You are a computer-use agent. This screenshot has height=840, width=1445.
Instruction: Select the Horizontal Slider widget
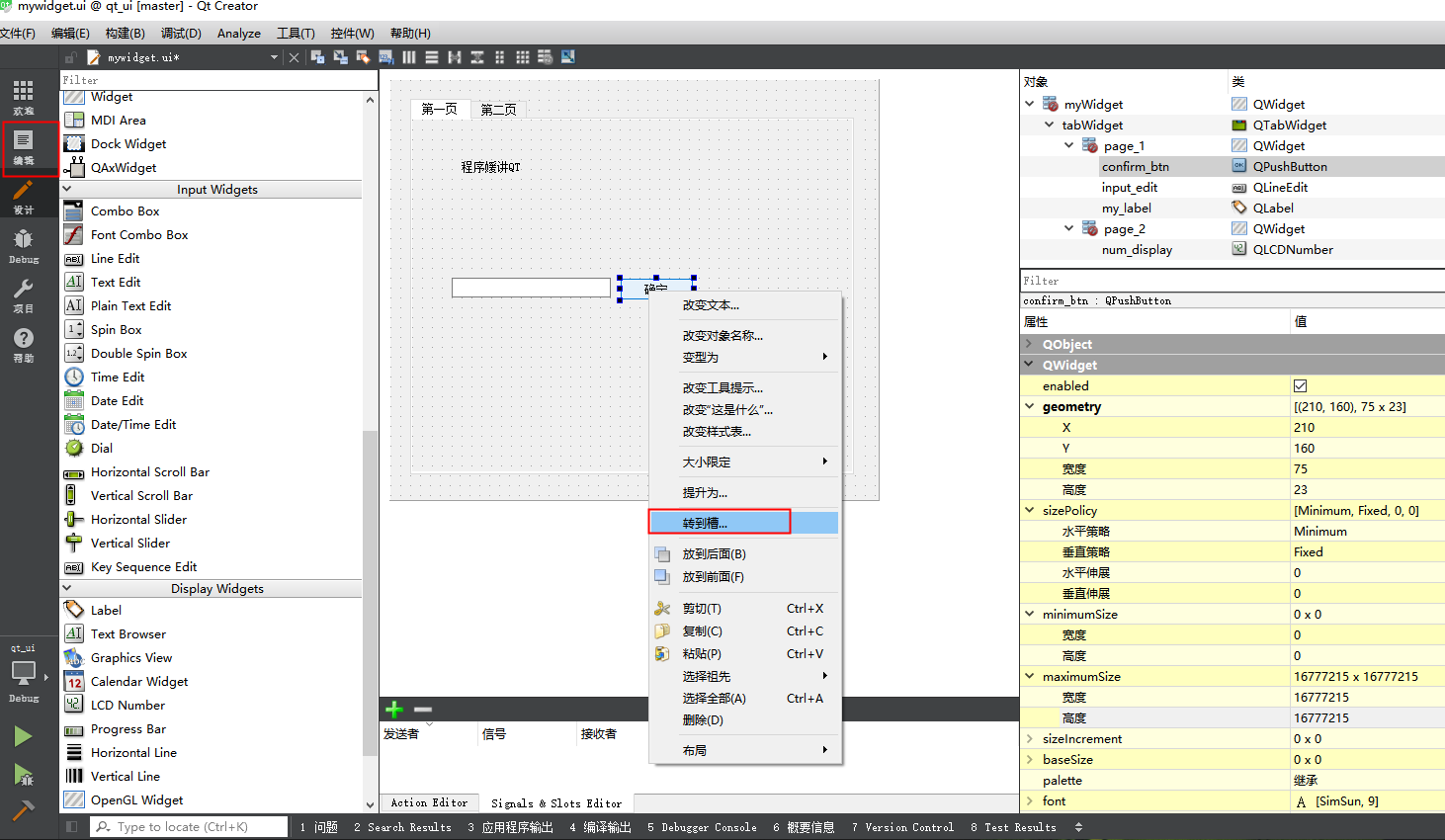[138, 519]
